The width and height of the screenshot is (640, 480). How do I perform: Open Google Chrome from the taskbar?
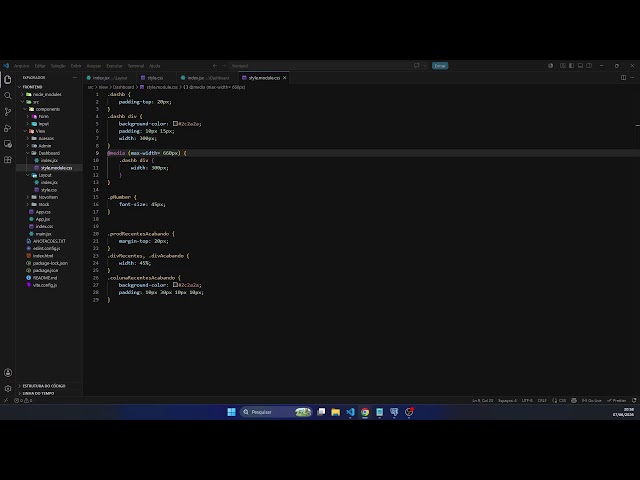tap(365, 412)
